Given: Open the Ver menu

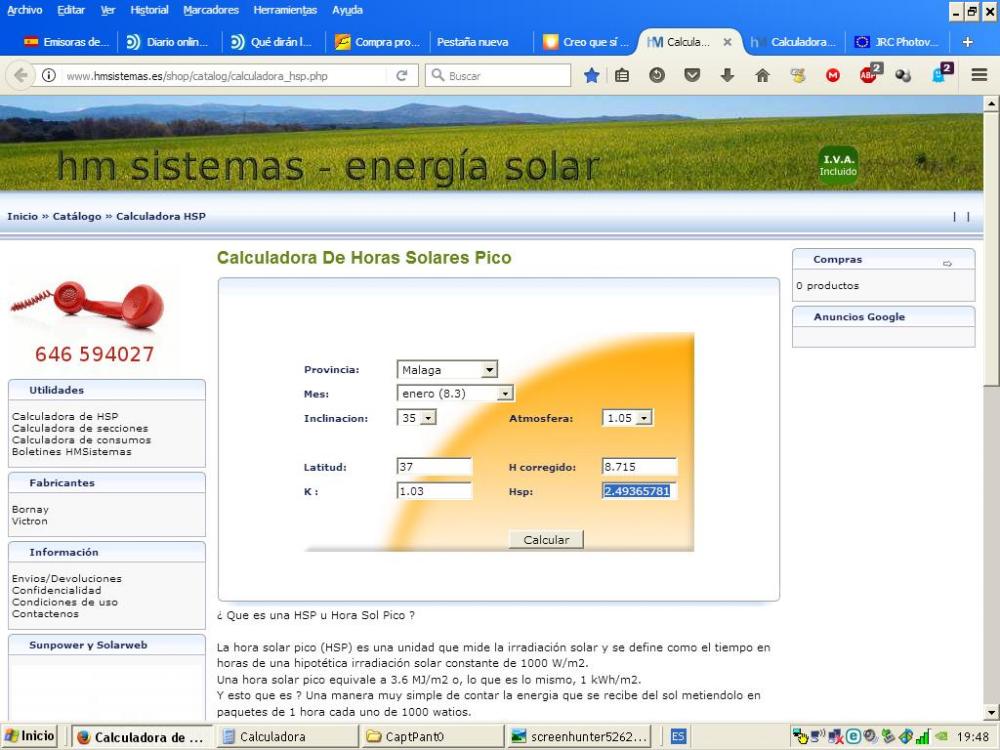Looking at the screenshot, I should tap(108, 10).
